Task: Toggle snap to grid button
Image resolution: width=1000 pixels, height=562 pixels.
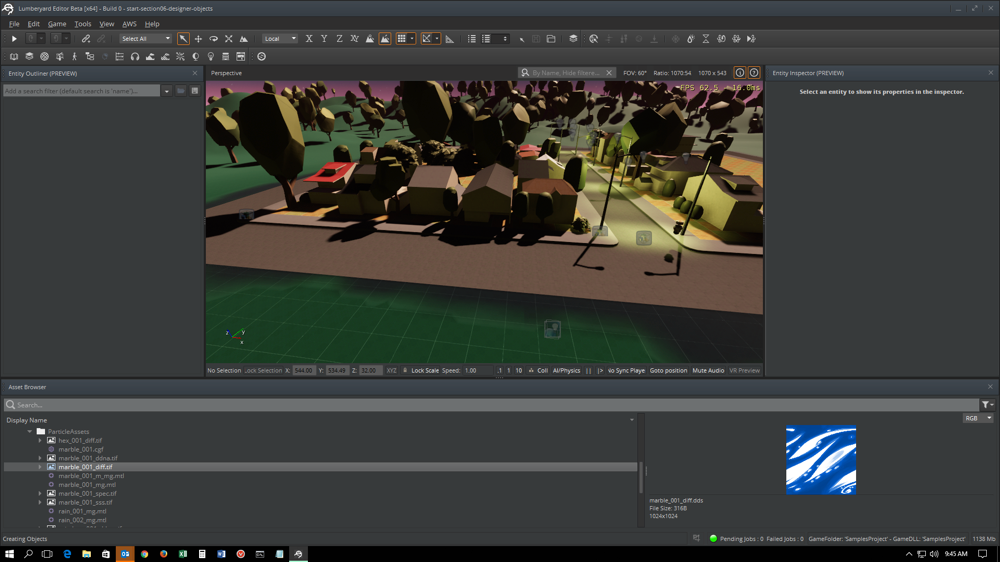Action: tap(402, 39)
